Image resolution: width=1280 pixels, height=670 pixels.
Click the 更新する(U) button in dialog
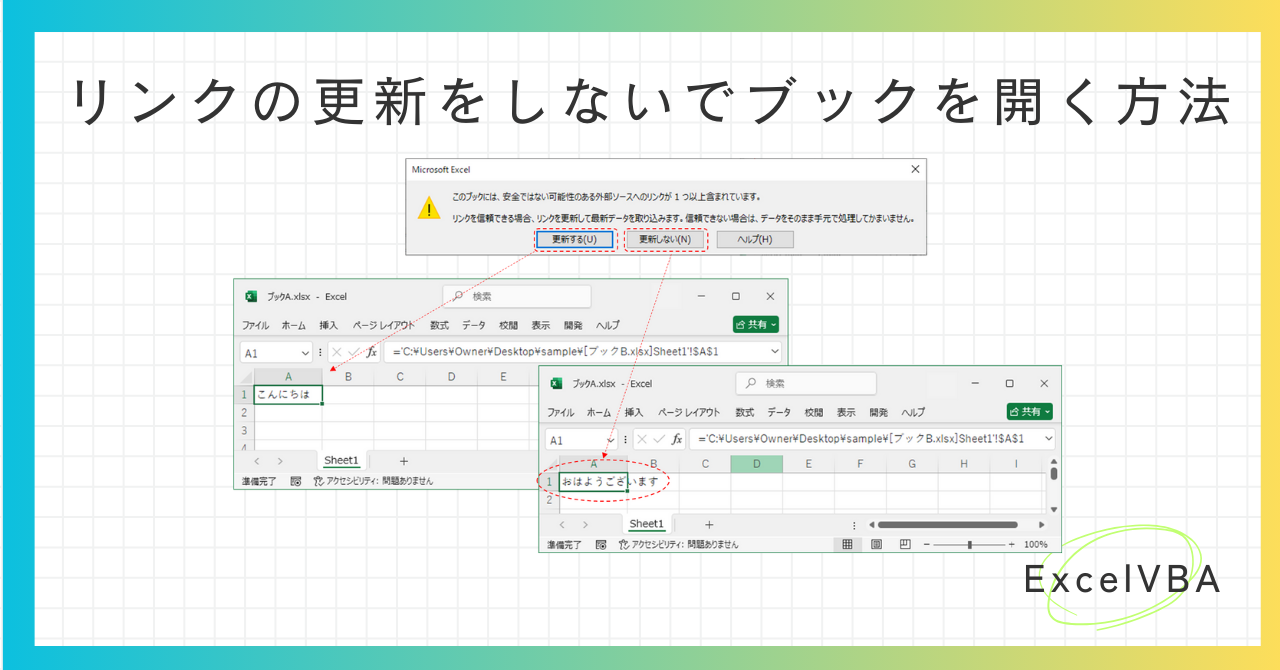(x=574, y=240)
